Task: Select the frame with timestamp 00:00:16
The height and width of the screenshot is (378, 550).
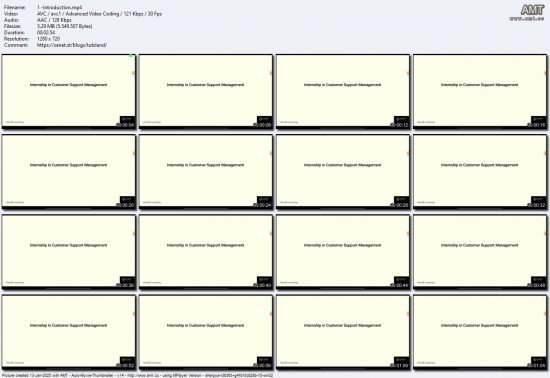Action: (x=480, y=91)
